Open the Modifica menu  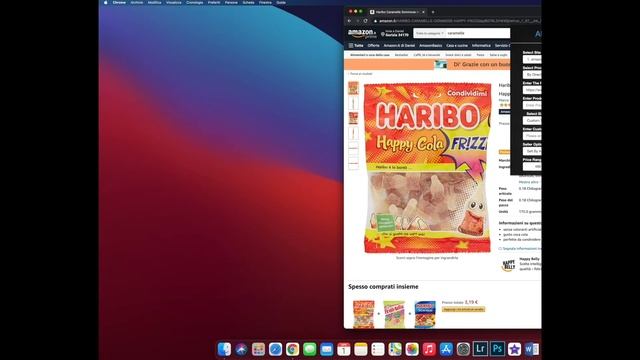(154, 2)
